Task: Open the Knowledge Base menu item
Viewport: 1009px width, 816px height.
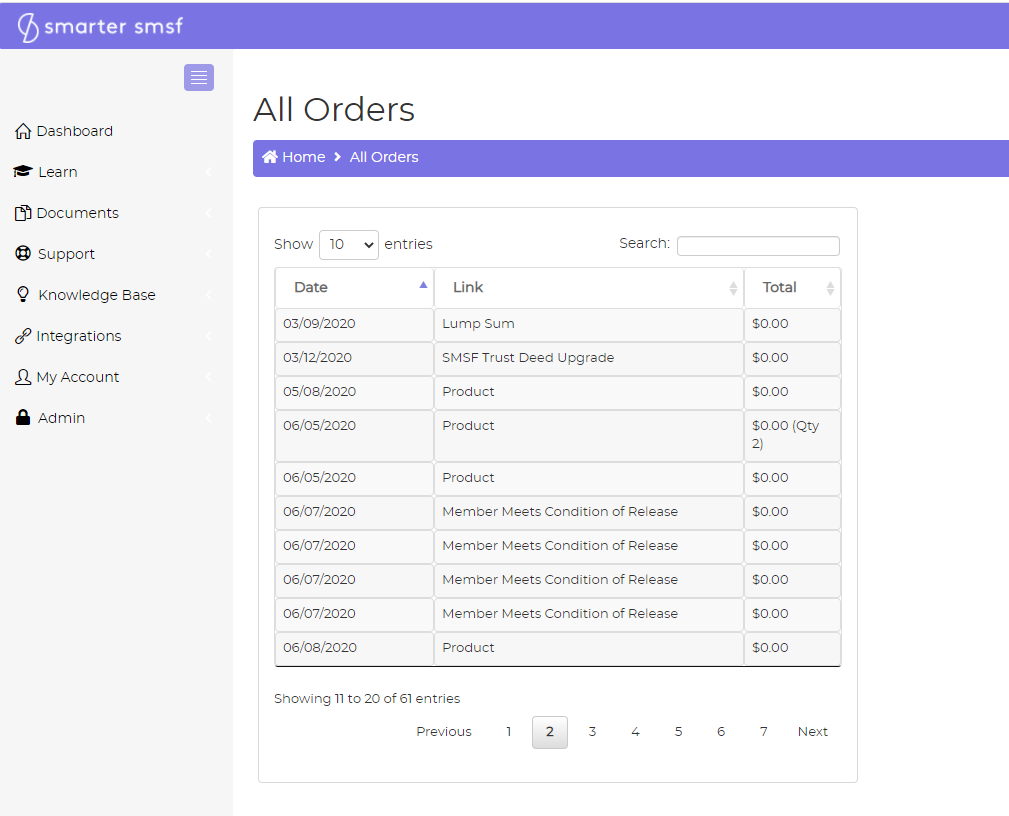Action: coord(97,295)
